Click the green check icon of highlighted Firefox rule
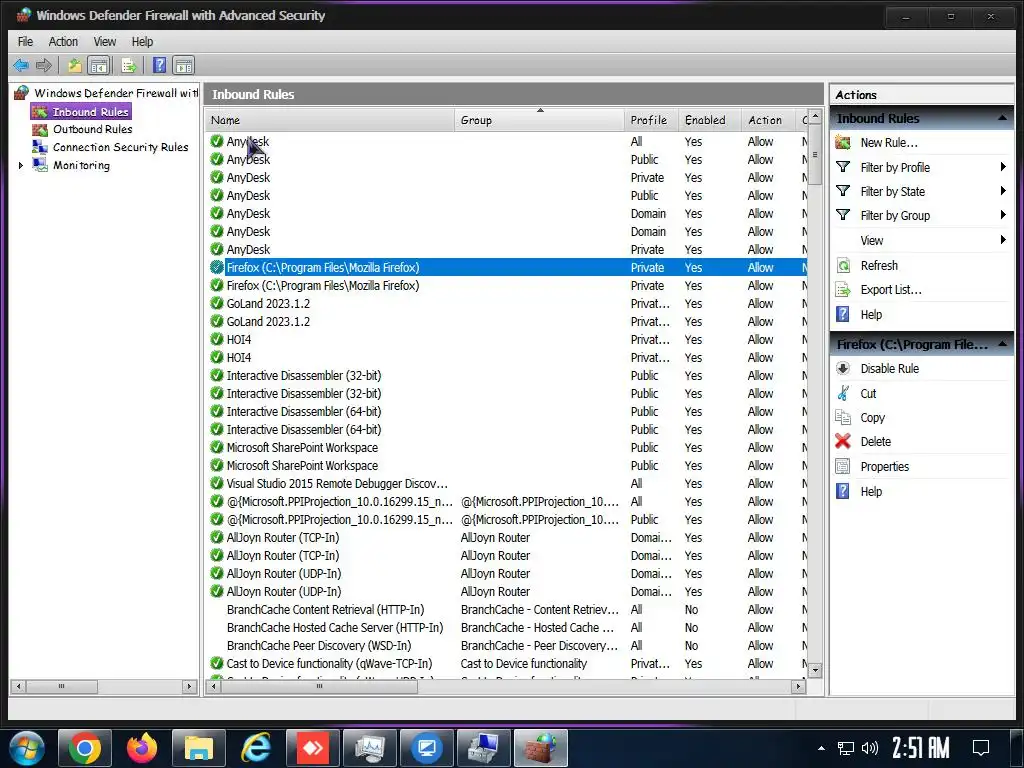The height and width of the screenshot is (768, 1024). [x=217, y=267]
